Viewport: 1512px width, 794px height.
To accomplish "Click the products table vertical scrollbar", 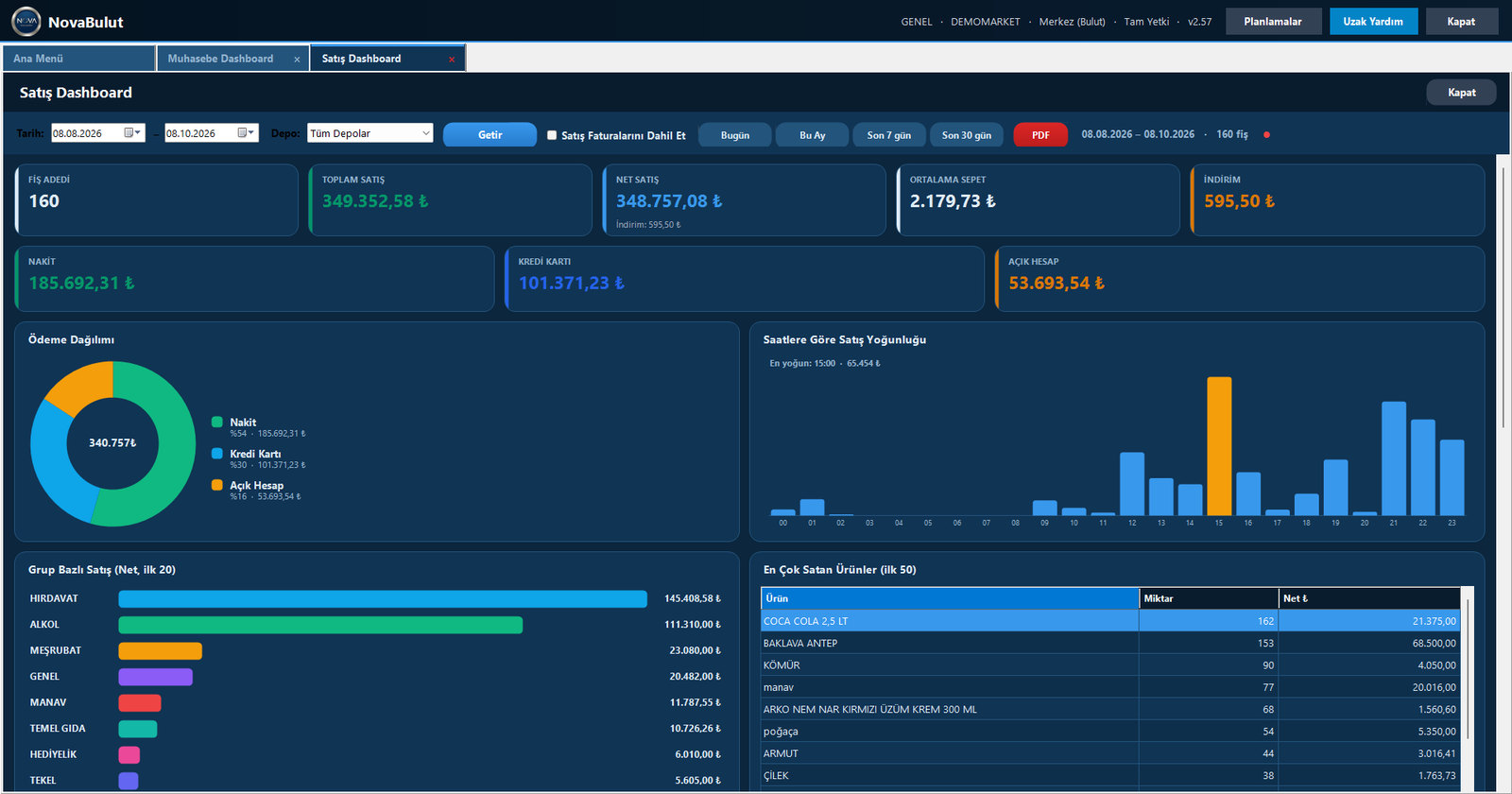I will 1468,668.
